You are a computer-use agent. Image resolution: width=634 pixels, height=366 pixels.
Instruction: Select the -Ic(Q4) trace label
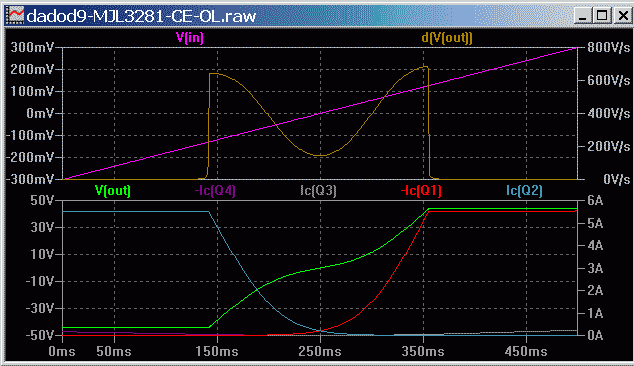point(215,190)
